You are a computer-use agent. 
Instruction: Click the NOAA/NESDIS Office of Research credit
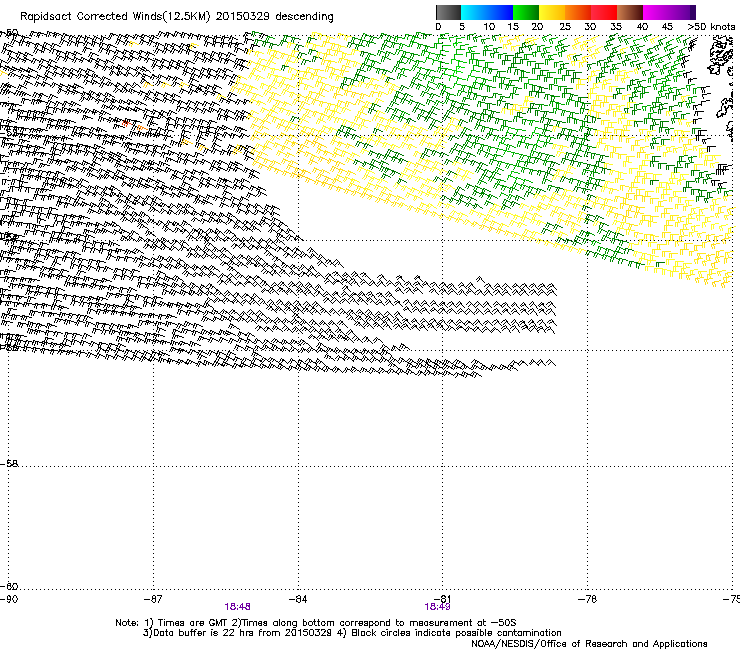click(589, 644)
